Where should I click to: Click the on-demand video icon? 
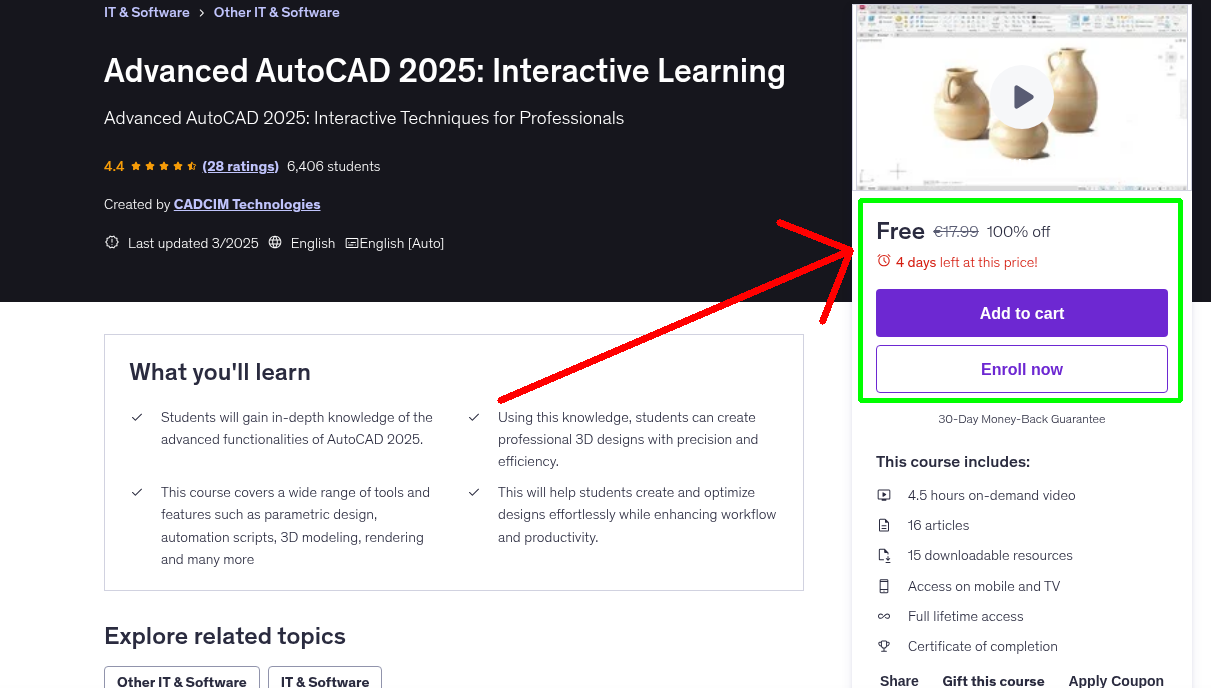(x=884, y=495)
